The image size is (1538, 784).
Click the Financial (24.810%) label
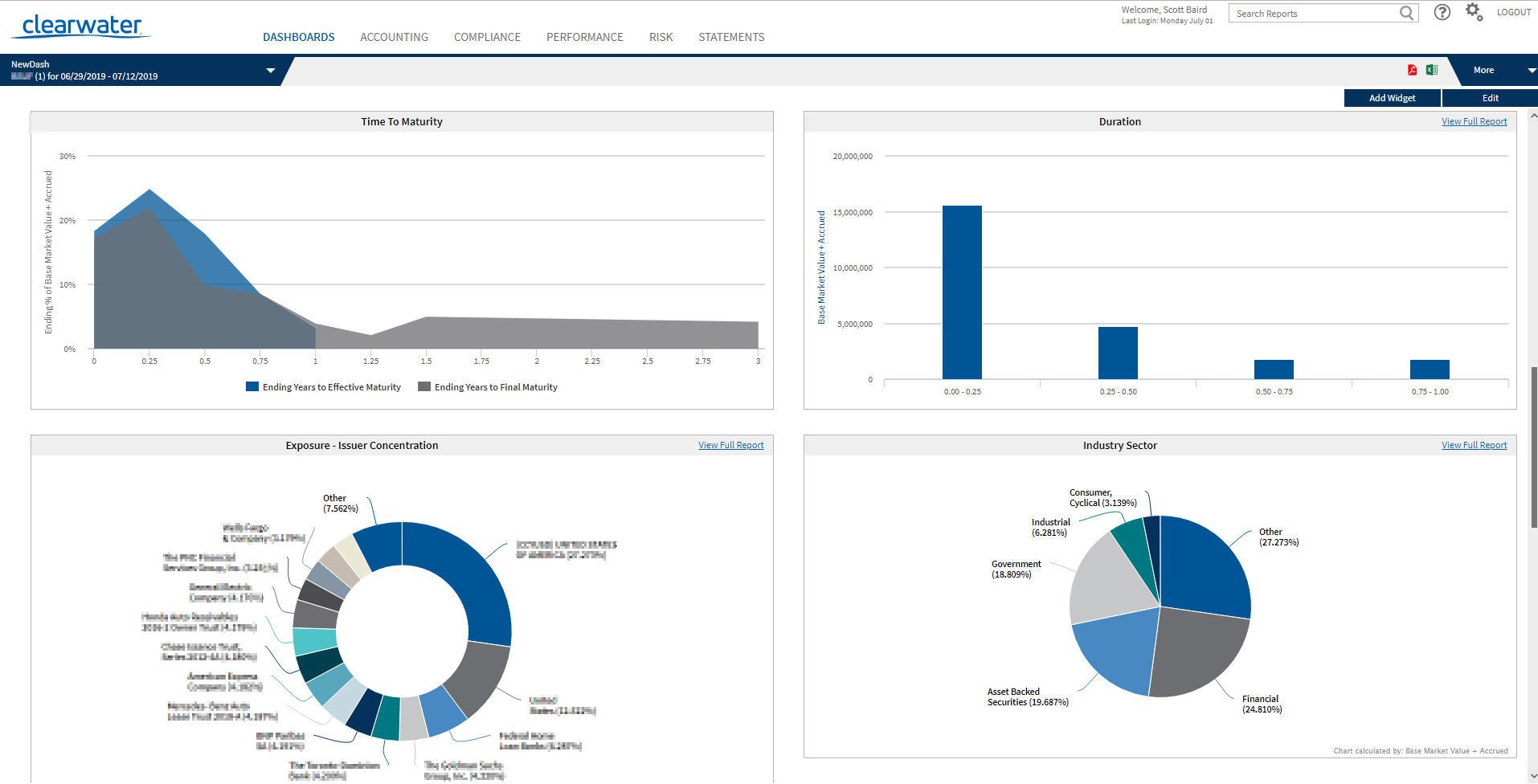point(1262,704)
